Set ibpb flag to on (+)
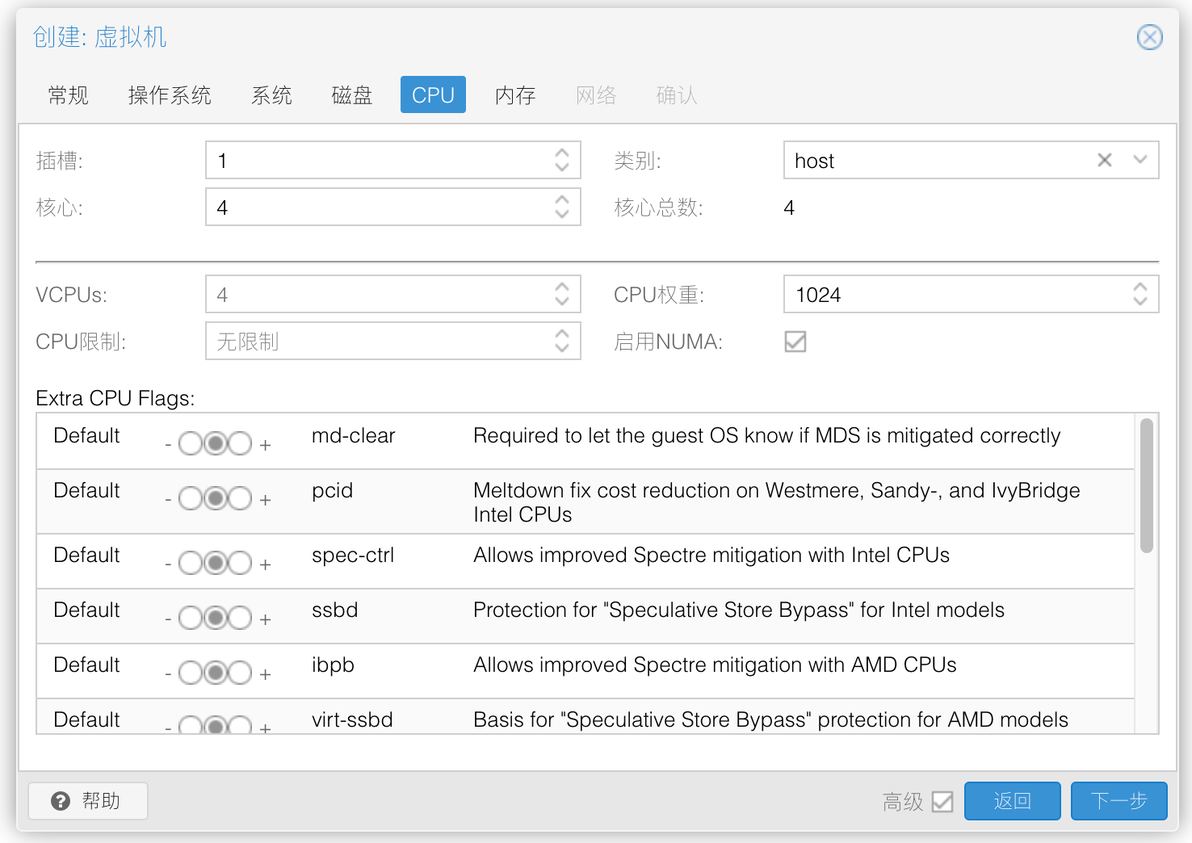 pyautogui.click(x=240, y=674)
